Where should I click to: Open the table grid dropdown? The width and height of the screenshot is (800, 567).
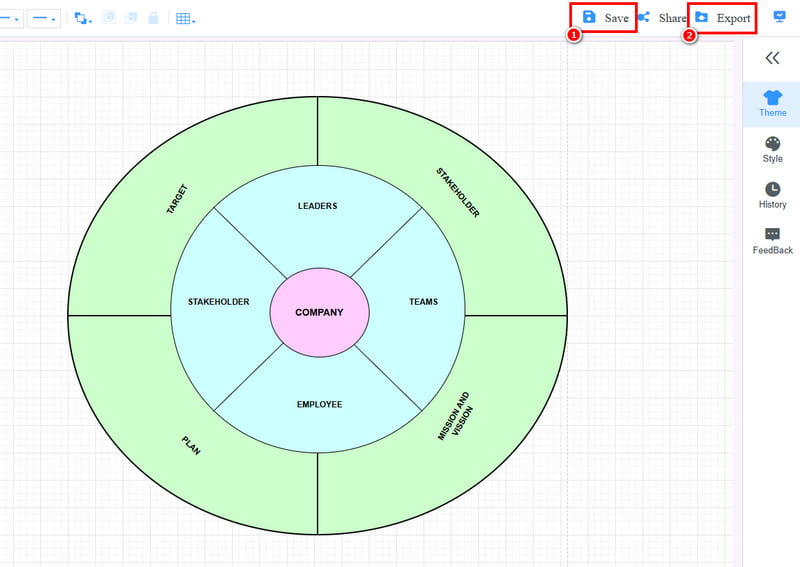tap(185, 18)
